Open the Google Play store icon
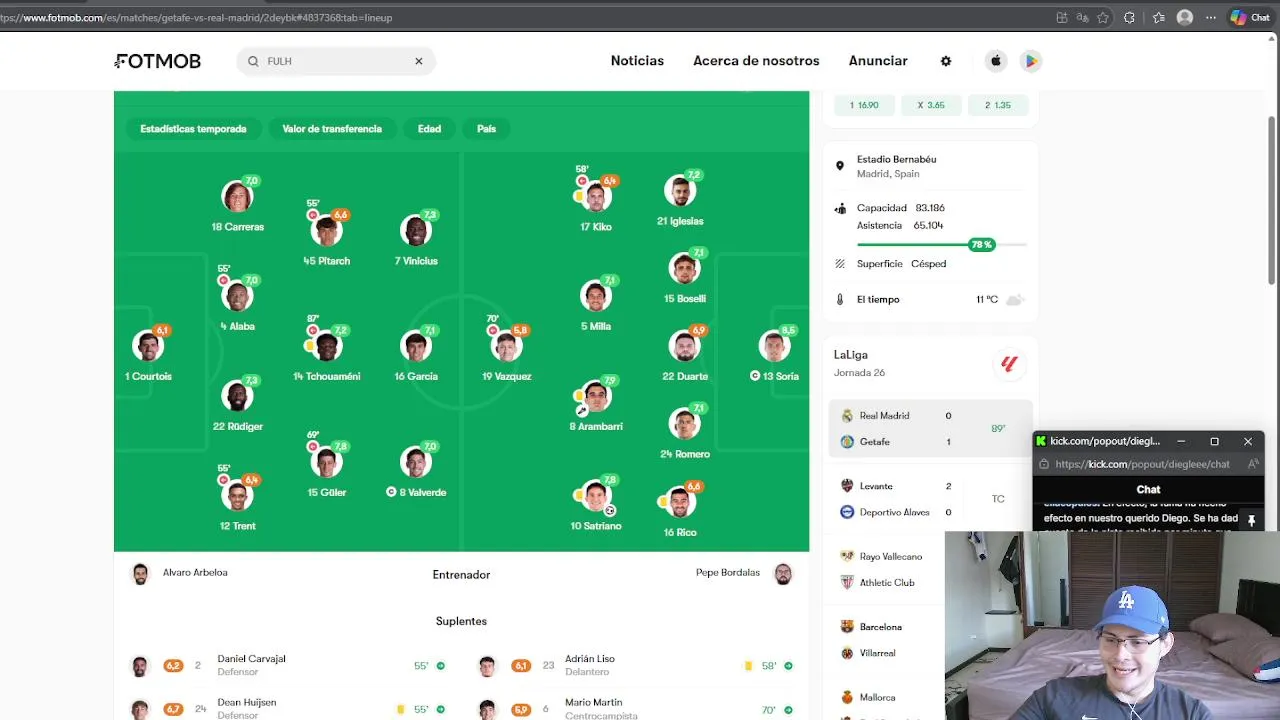The image size is (1280, 720). pyautogui.click(x=1031, y=61)
